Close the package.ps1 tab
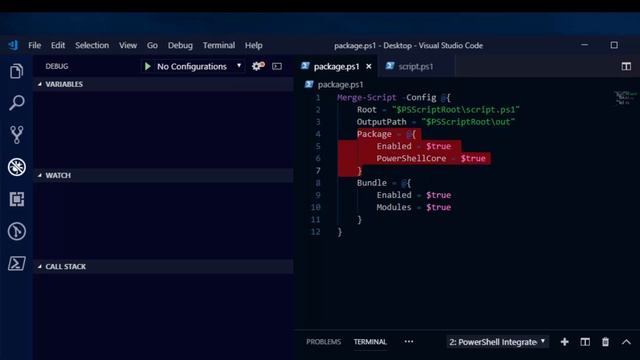The width and height of the screenshot is (640, 360). point(369,66)
